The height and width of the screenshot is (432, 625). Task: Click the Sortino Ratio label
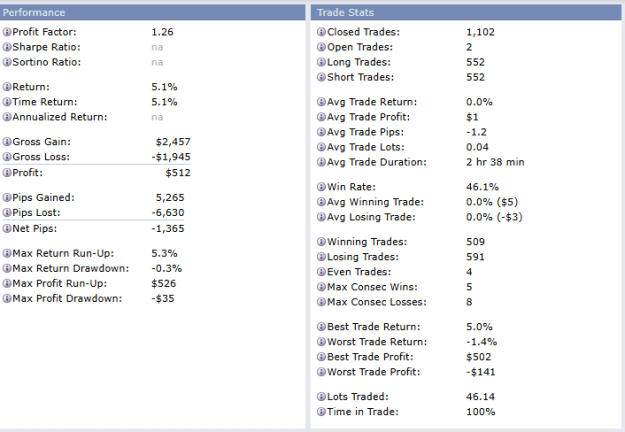click(x=47, y=62)
